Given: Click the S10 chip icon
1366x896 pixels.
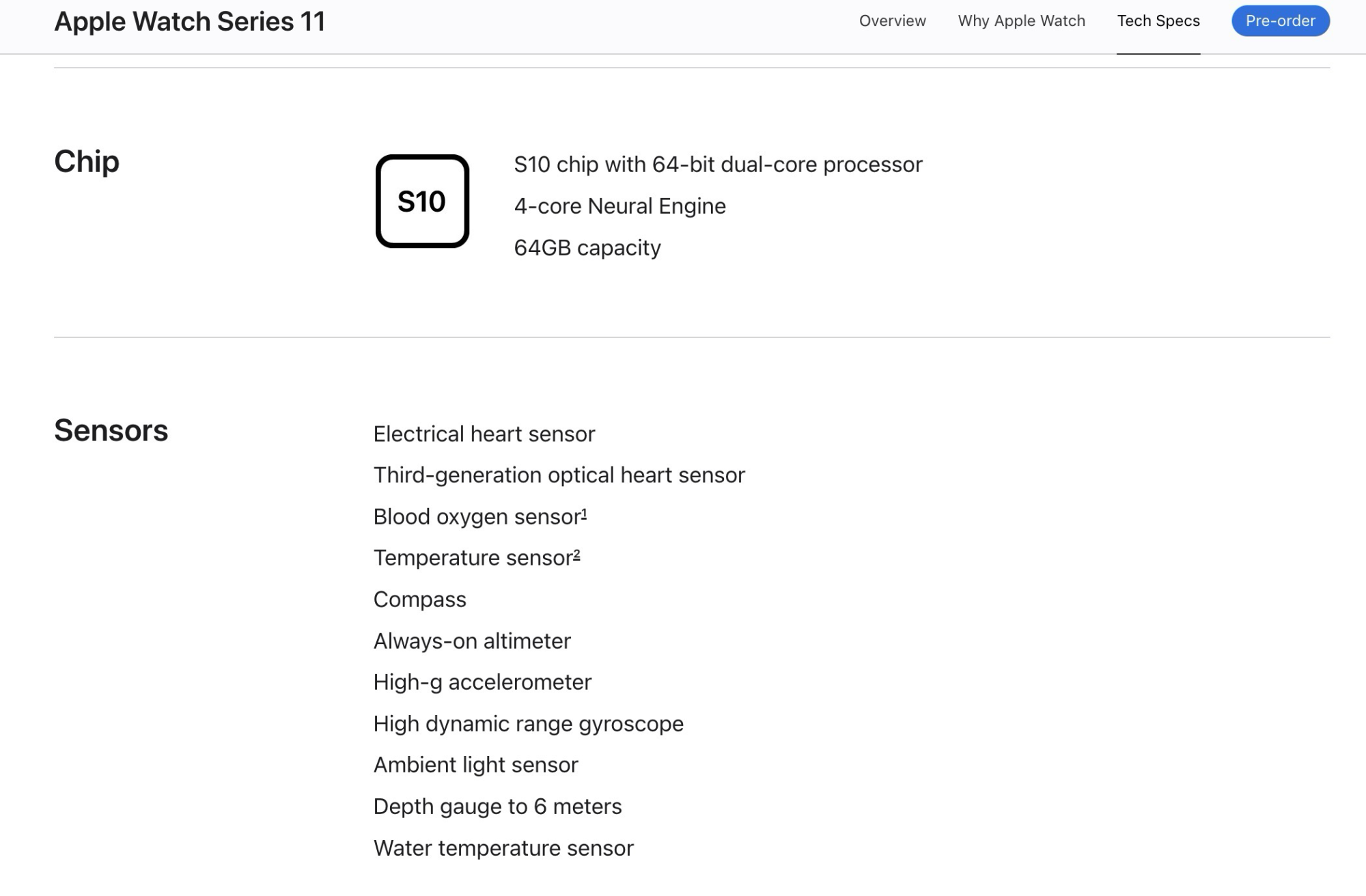Looking at the screenshot, I should (422, 201).
